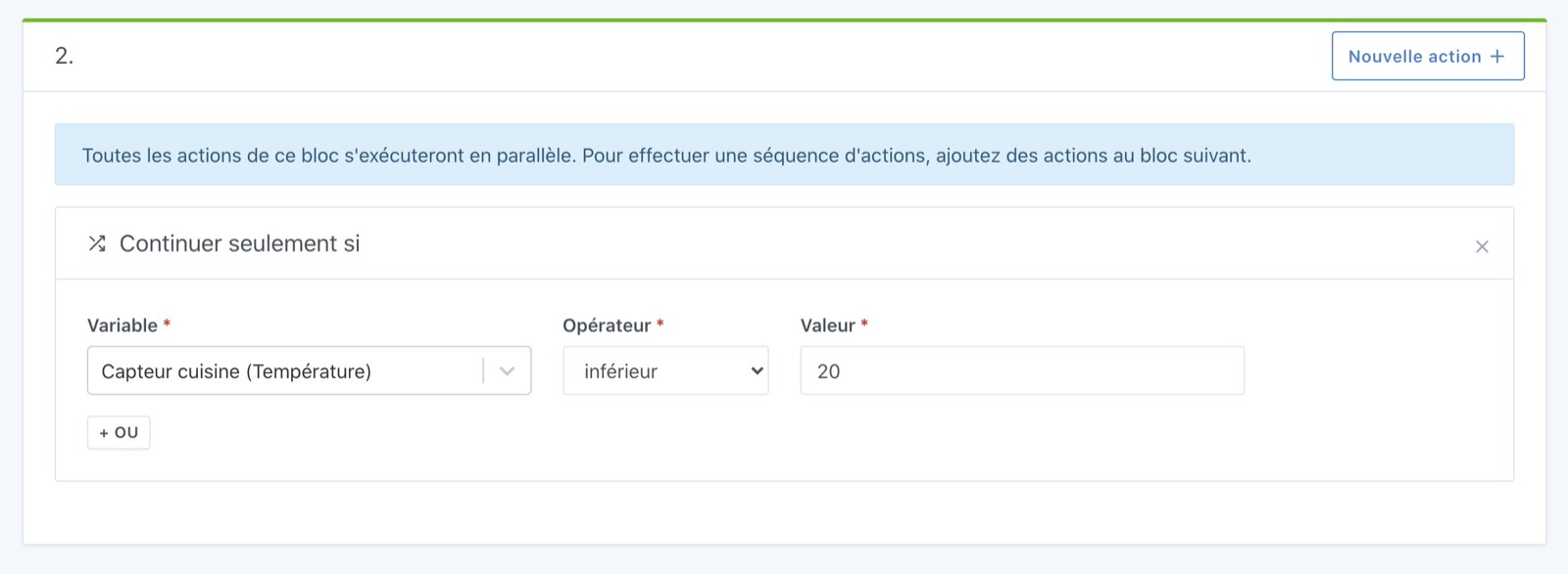This screenshot has height=574, width=1568.
Task: Click the blue parallel-execution info banner
Action: pos(784,154)
